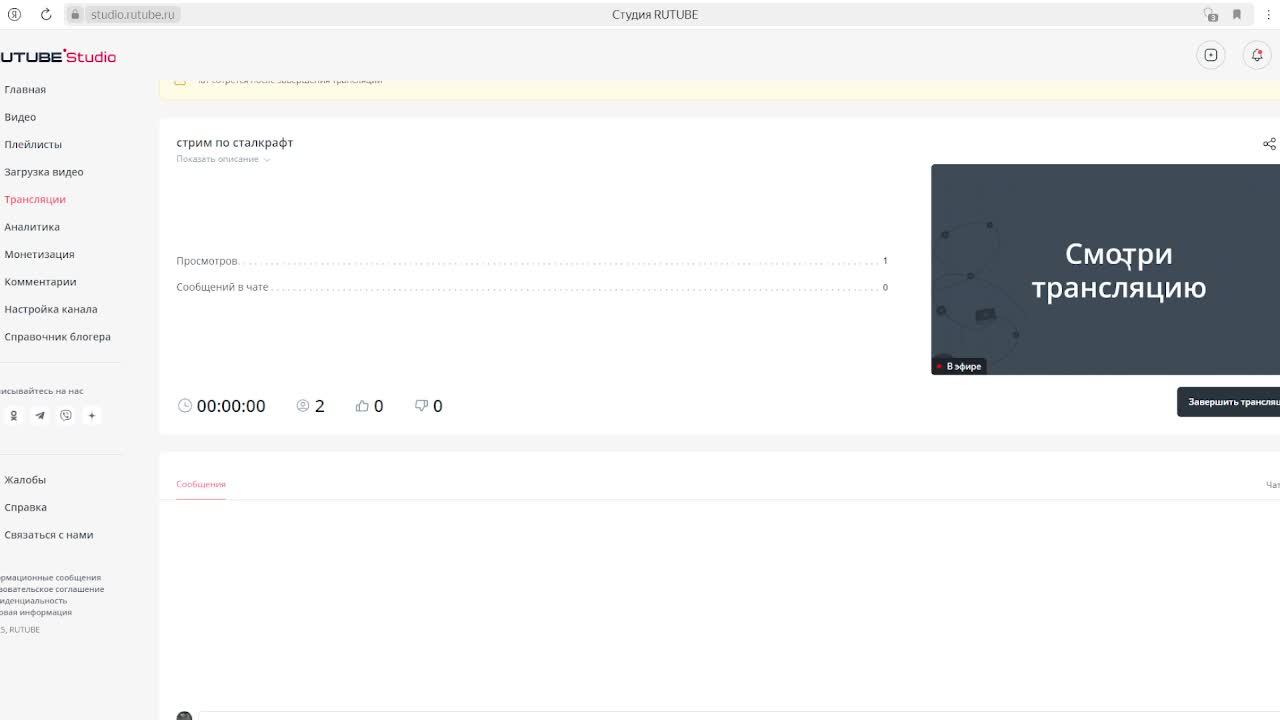Click the thumbs-down dislikes icon
The width and height of the screenshot is (1280, 720).
[x=421, y=406]
